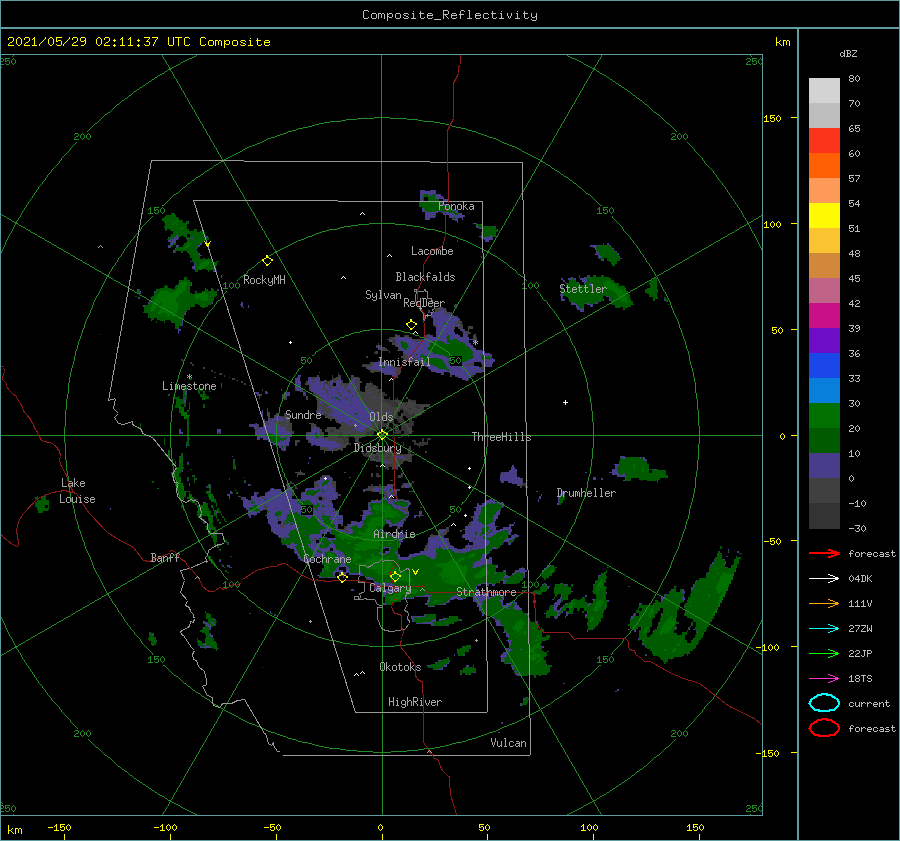Click the Cochrane town label
The height and width of the screenshot is (841, 900).
tap(327, 559)
